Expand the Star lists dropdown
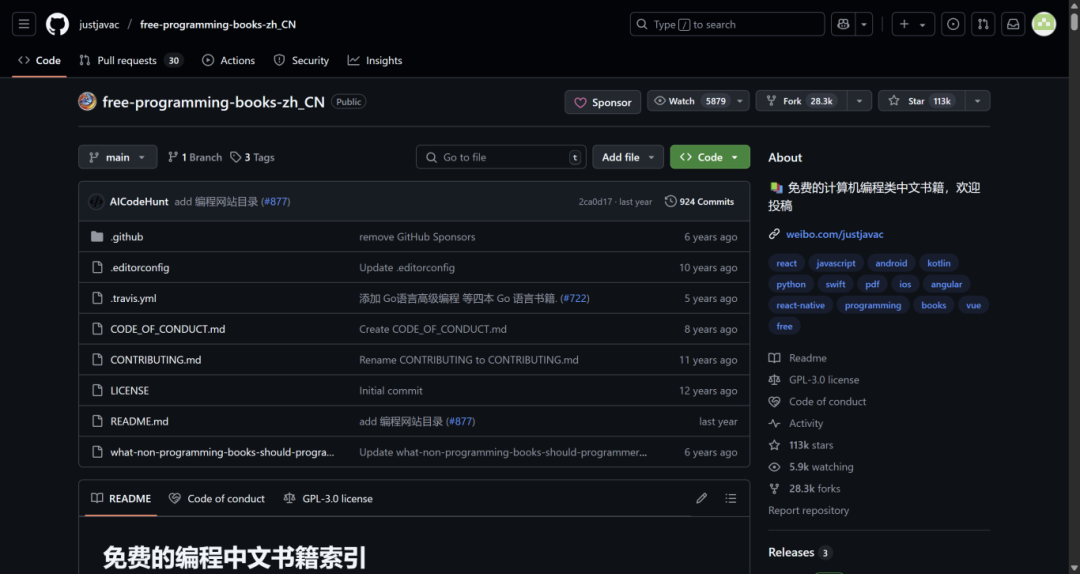 pos(977,101)
